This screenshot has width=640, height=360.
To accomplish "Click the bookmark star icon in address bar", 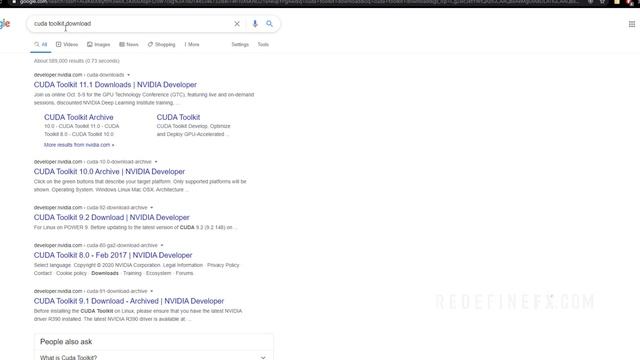I will tap(602, 2).
